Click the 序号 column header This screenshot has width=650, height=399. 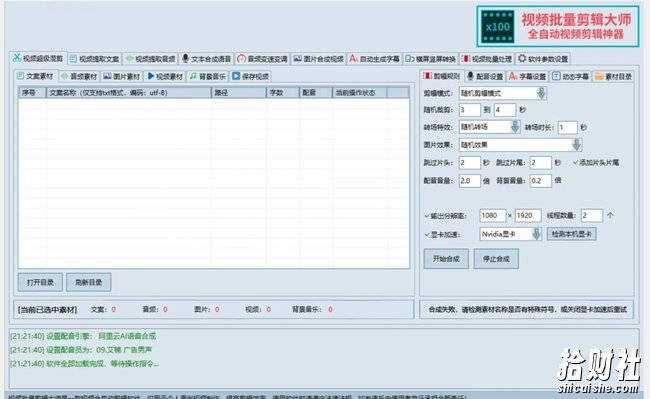click(32, 93)
